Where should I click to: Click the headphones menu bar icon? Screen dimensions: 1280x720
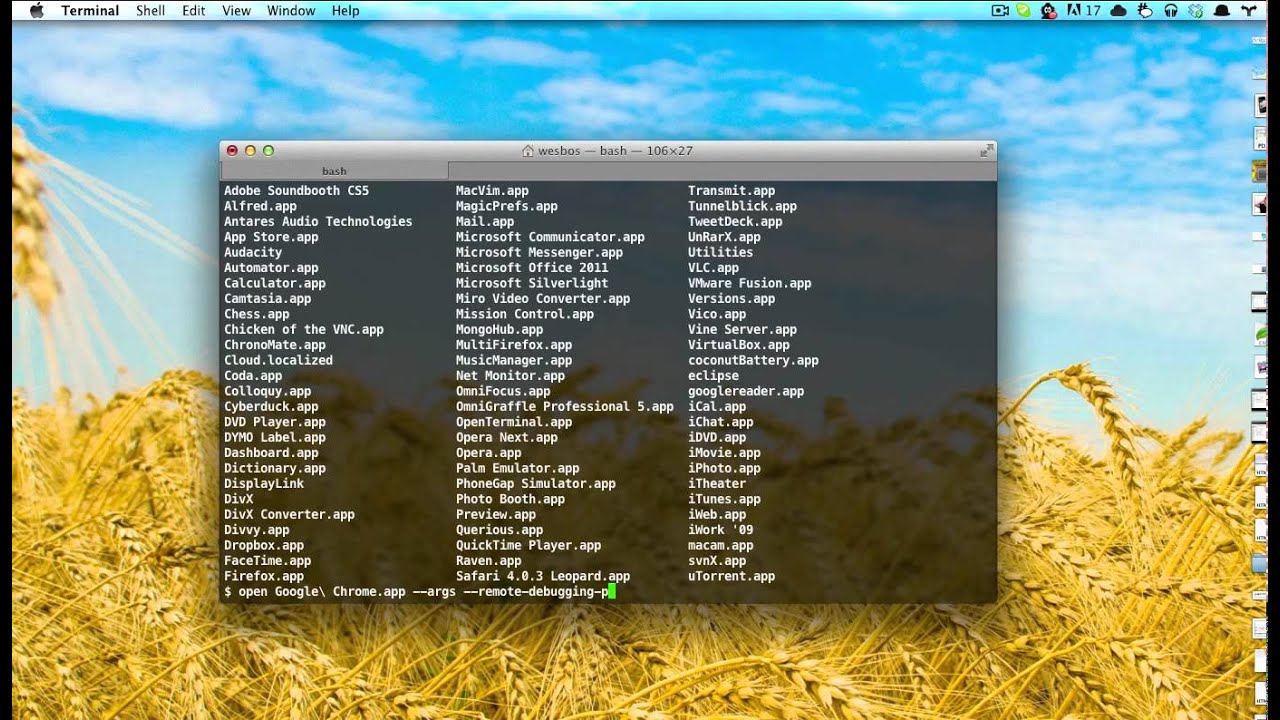point(1171,10)
